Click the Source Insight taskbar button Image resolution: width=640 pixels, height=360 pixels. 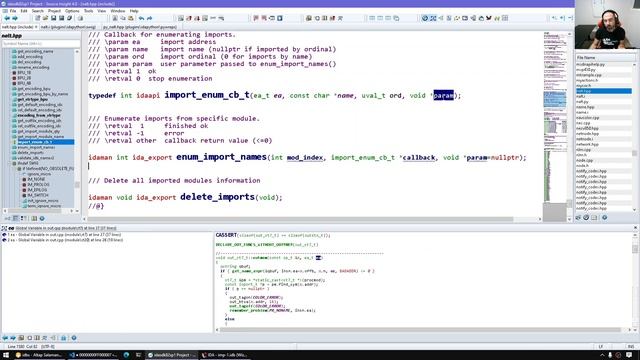(171, 355)
